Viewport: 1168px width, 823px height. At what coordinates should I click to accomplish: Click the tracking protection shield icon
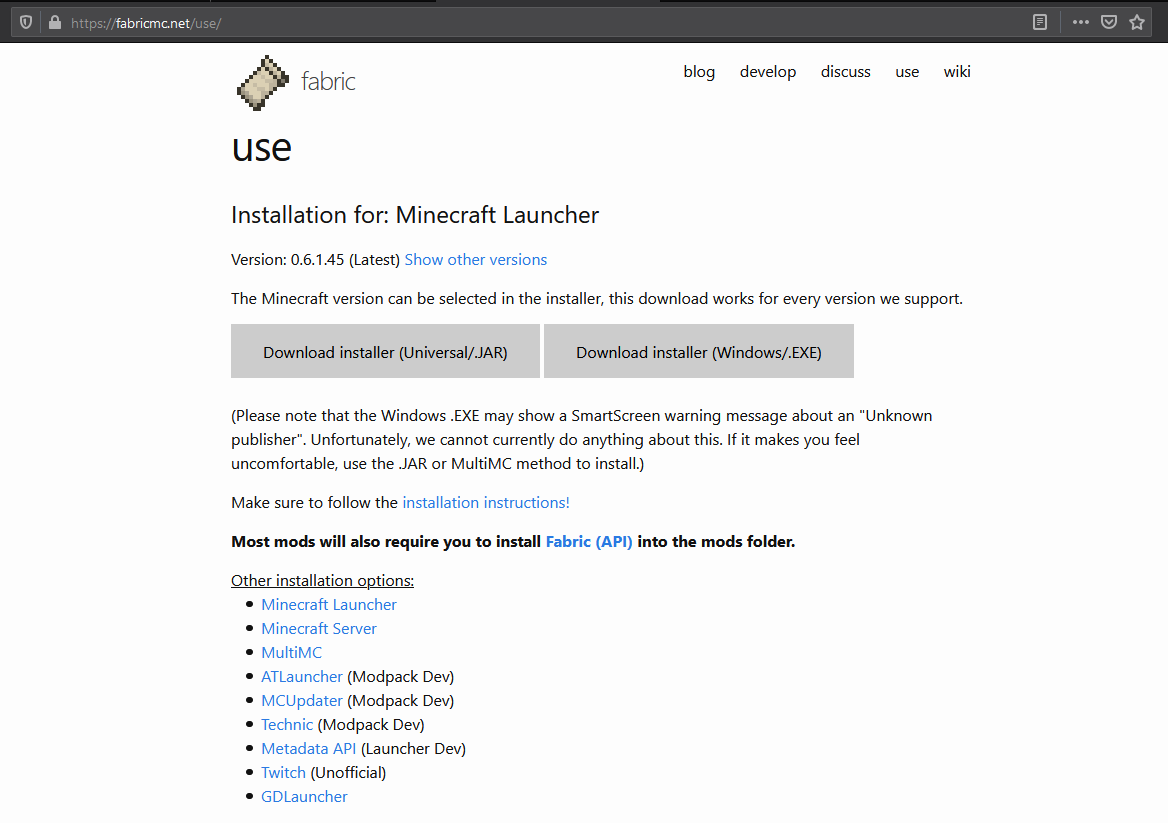click(x=26, y=22)
